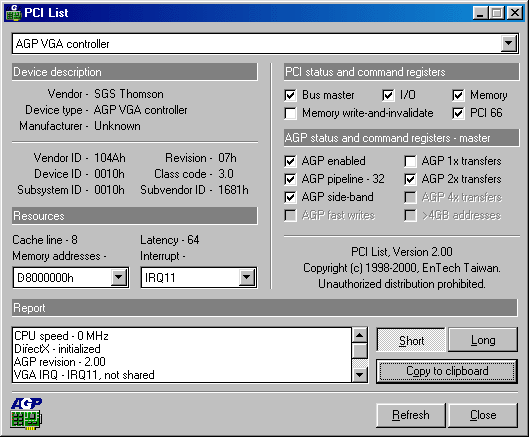Click the Close button at bottom
529x437 pixels.
483,415
